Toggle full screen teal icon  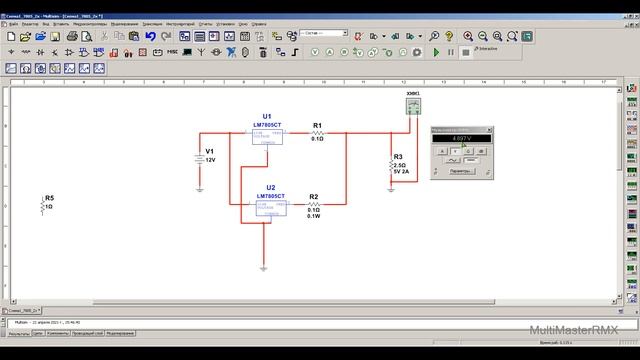click(527, 36)
